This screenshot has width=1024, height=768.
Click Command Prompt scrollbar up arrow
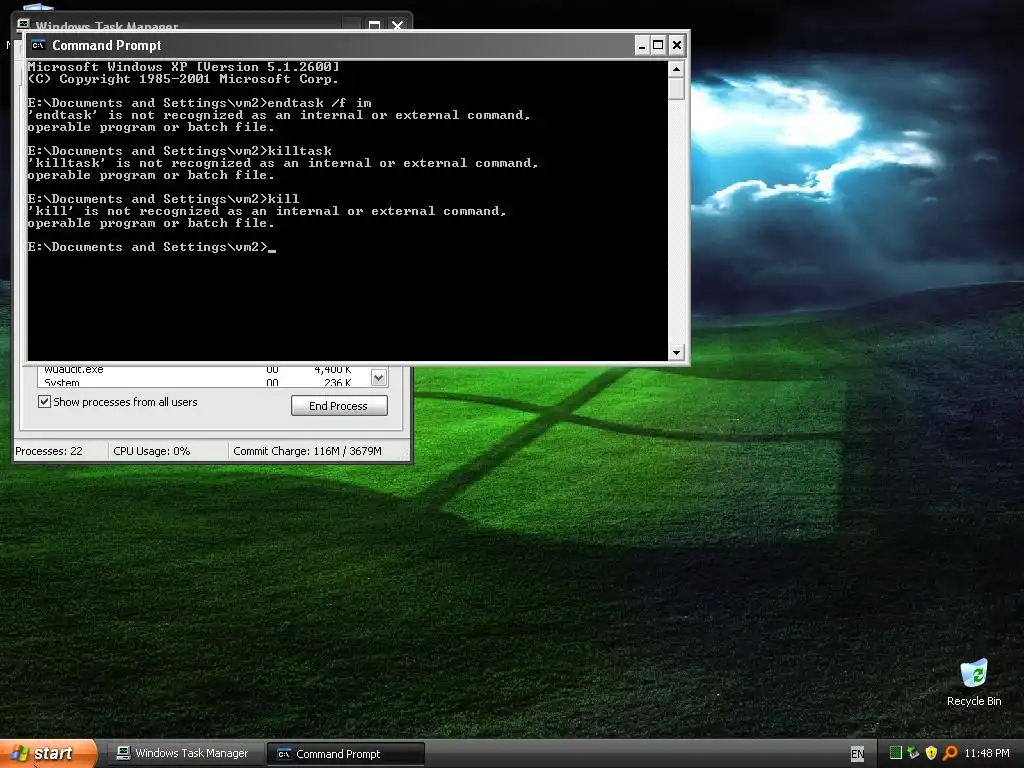[x=676, y=69]
